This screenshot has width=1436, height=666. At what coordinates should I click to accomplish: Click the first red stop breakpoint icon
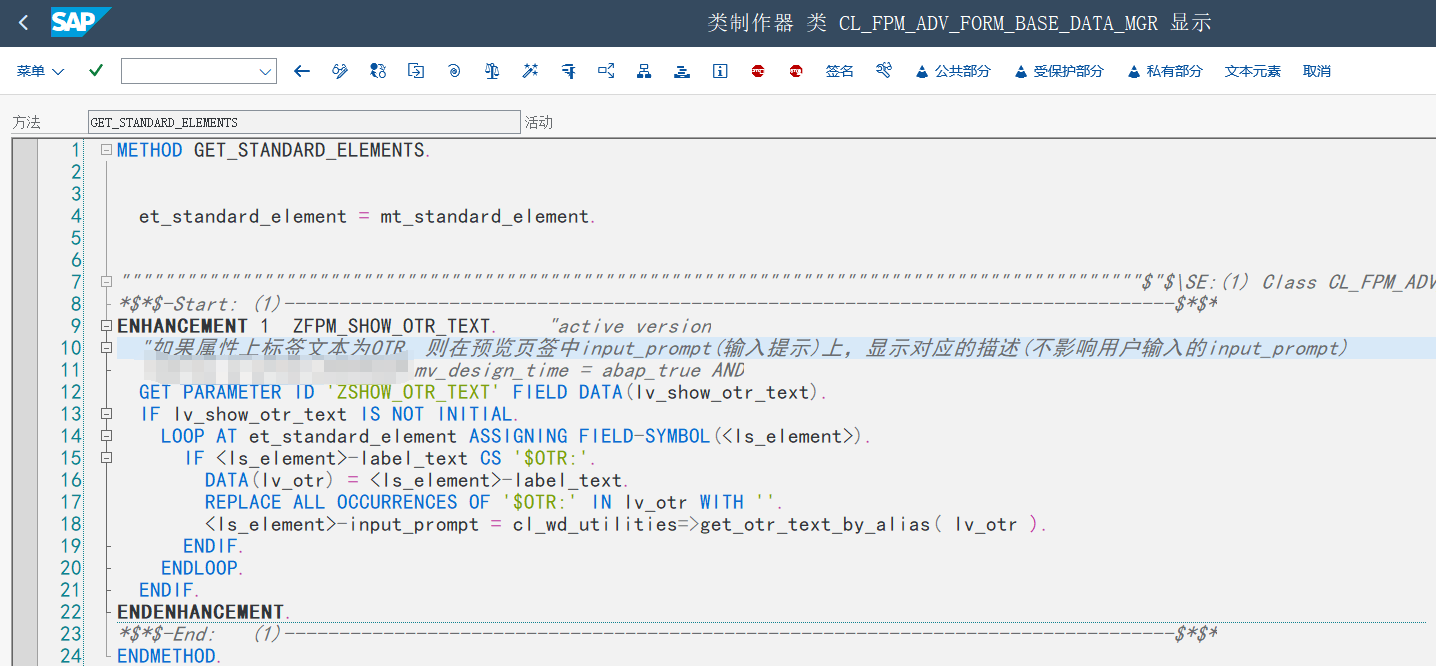[x=758, y=71]
